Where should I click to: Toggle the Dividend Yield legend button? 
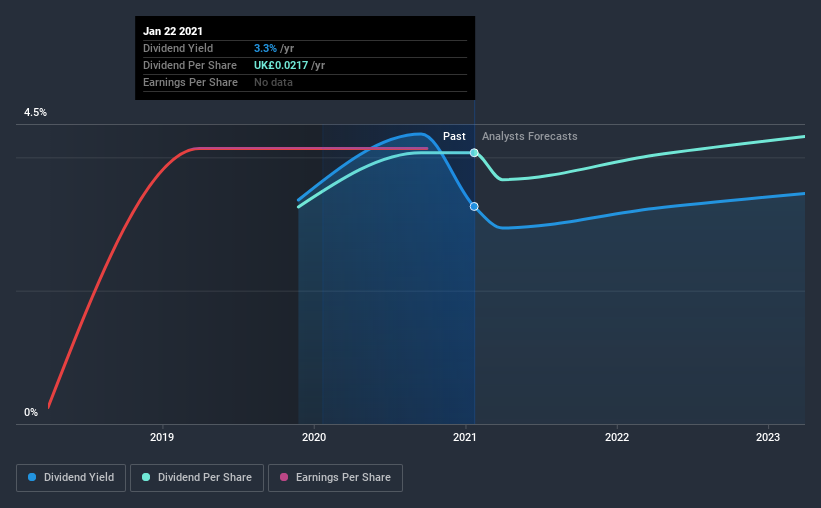pos(71,478)
